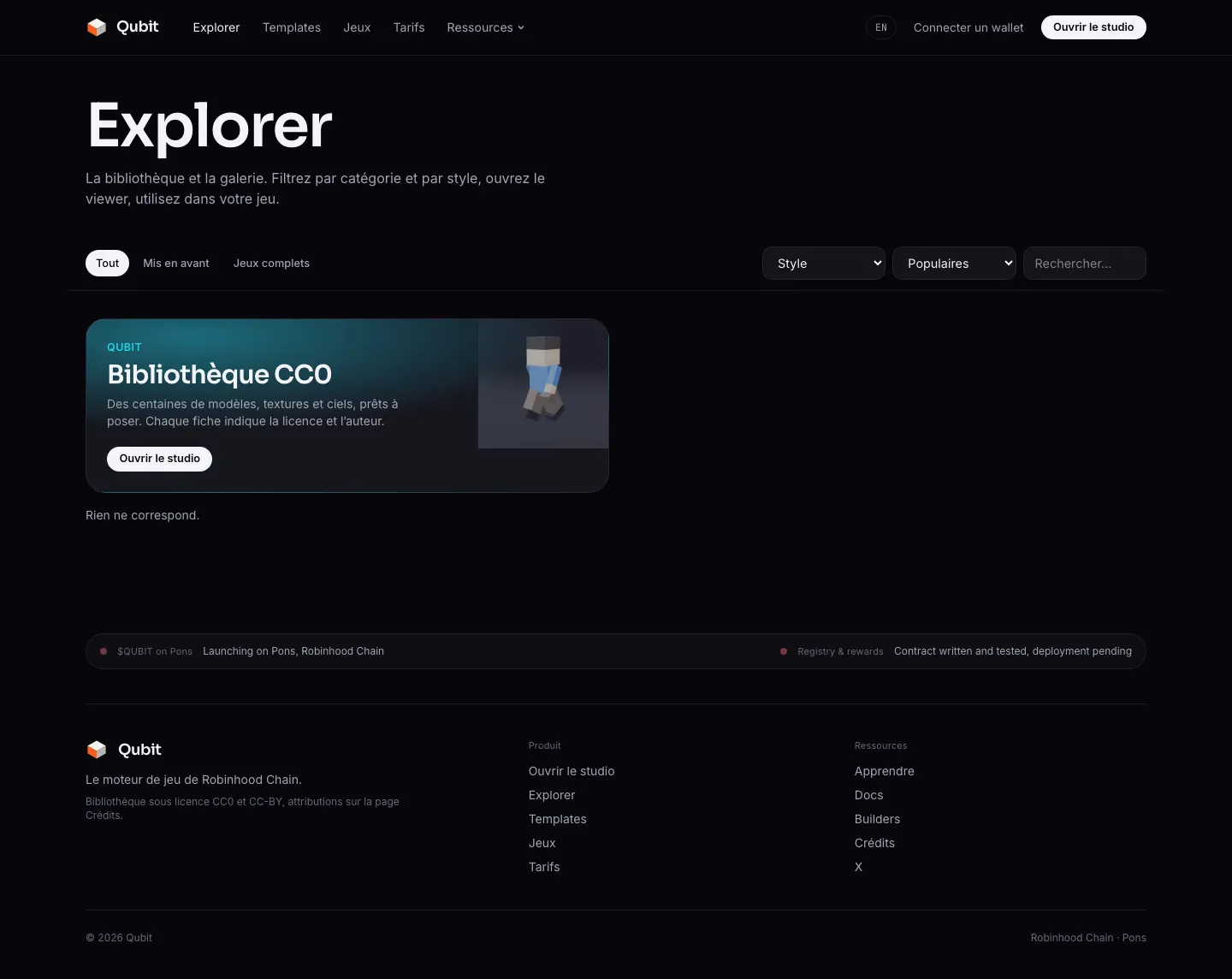
Task: Open Tarifs in the top navigation
Action: [x=409, y=27]
